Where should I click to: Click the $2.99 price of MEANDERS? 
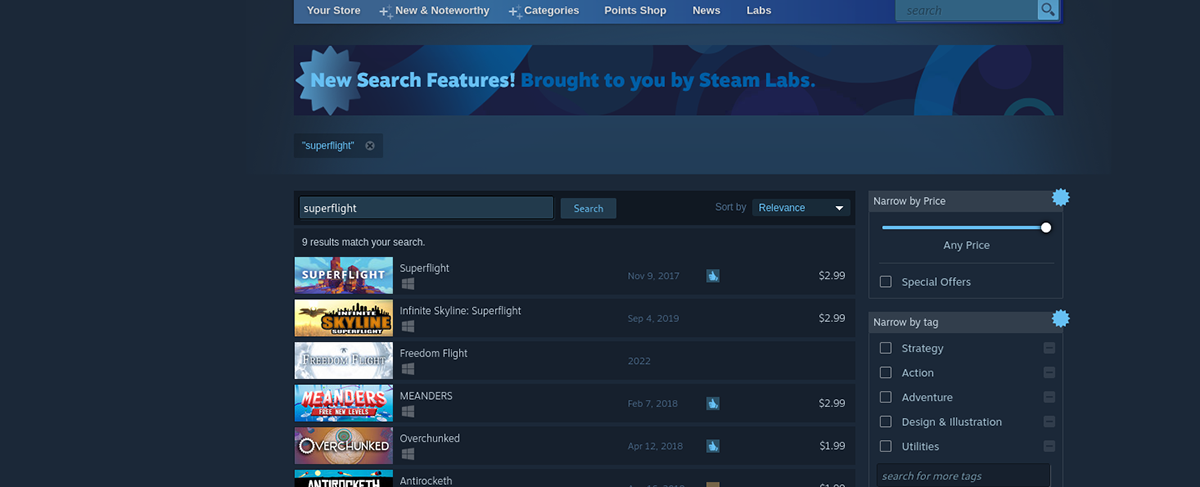832,403
